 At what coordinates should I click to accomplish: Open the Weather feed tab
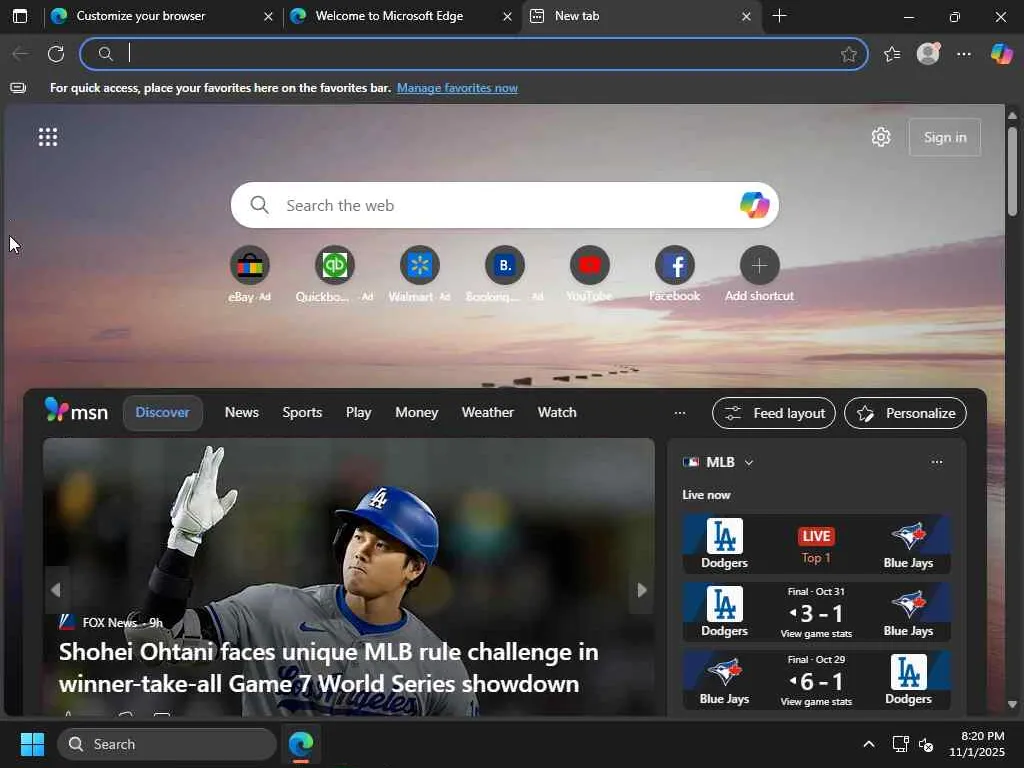(488, 413)
